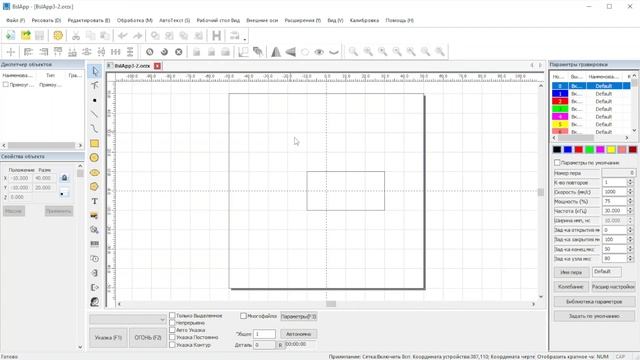Toggle the size lock icon
Screen dimensions: 640x360
point(64,178)
